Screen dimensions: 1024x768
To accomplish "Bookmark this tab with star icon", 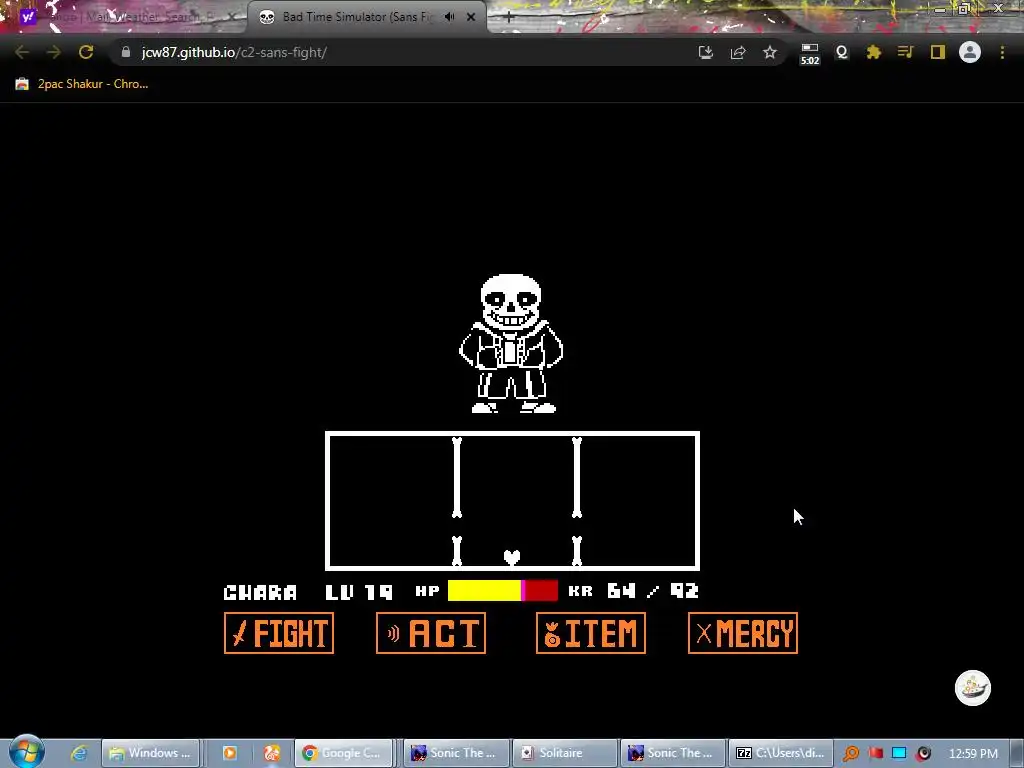I will pyautogui.click(x=770, y=52).
